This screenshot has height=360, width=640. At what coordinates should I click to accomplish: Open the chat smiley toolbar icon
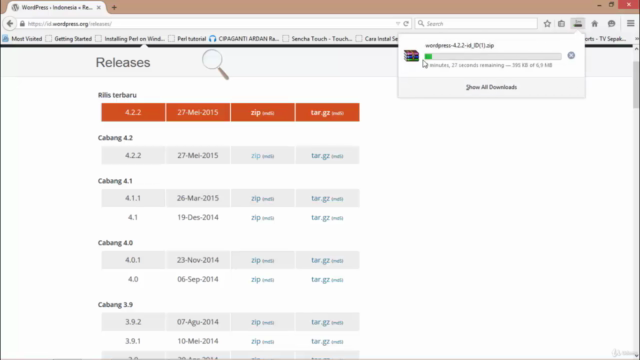pyautogui.click(x=611, y=24)
